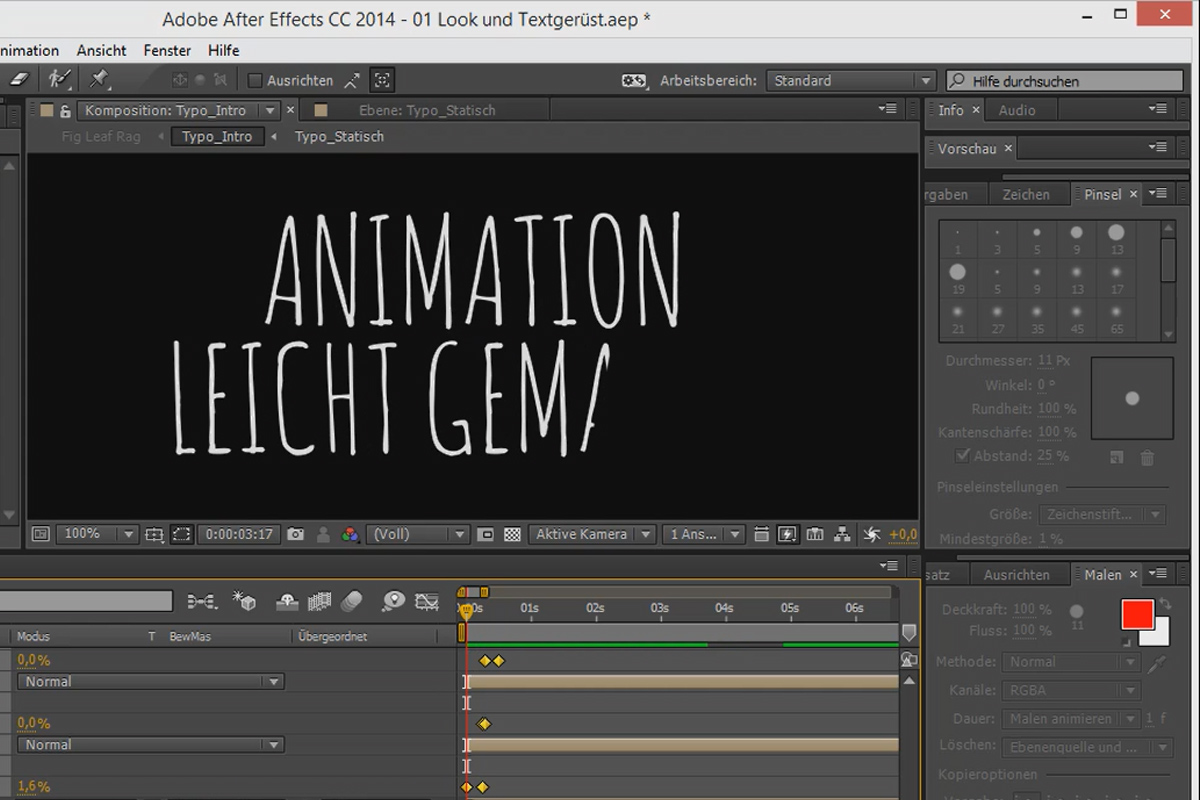Viewport: 1200px width, 800px height.
Task: Toggle the Abstand checkbox in Pinsel panel
Action: (963, 456)
